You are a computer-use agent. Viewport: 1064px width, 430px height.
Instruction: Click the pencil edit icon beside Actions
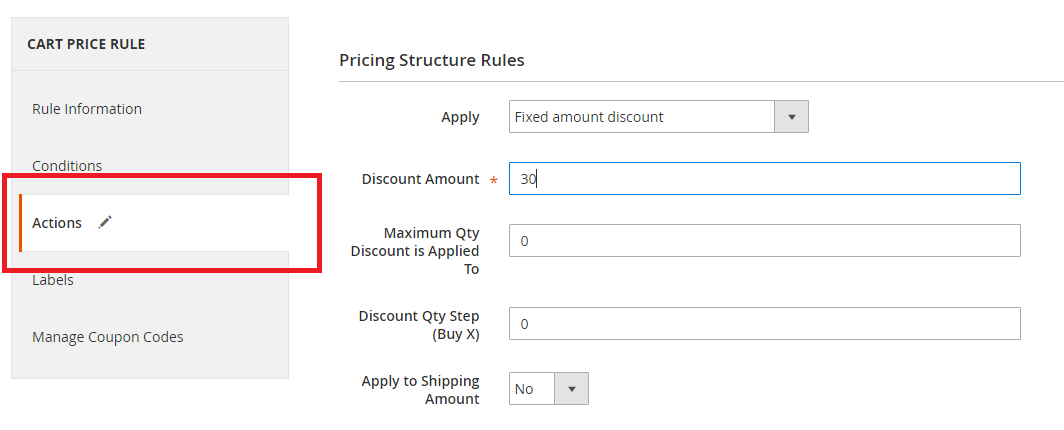click(104, 222)
